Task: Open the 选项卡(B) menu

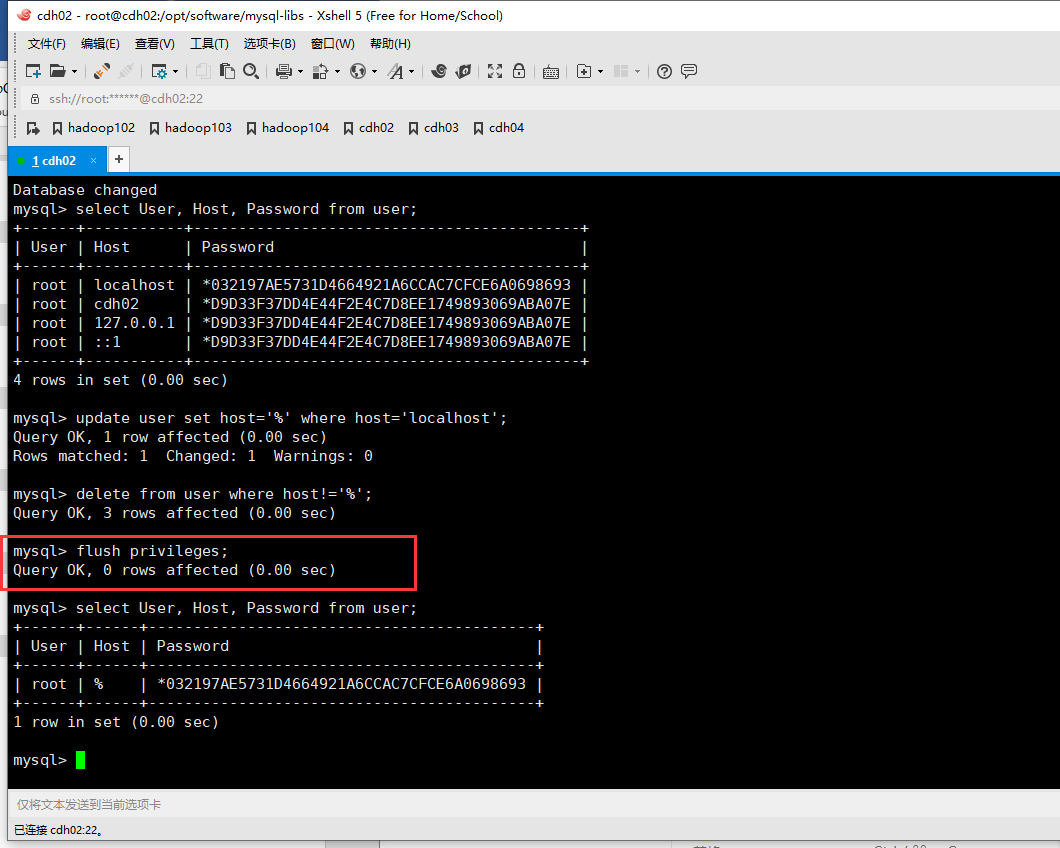Action: (270, 44)
